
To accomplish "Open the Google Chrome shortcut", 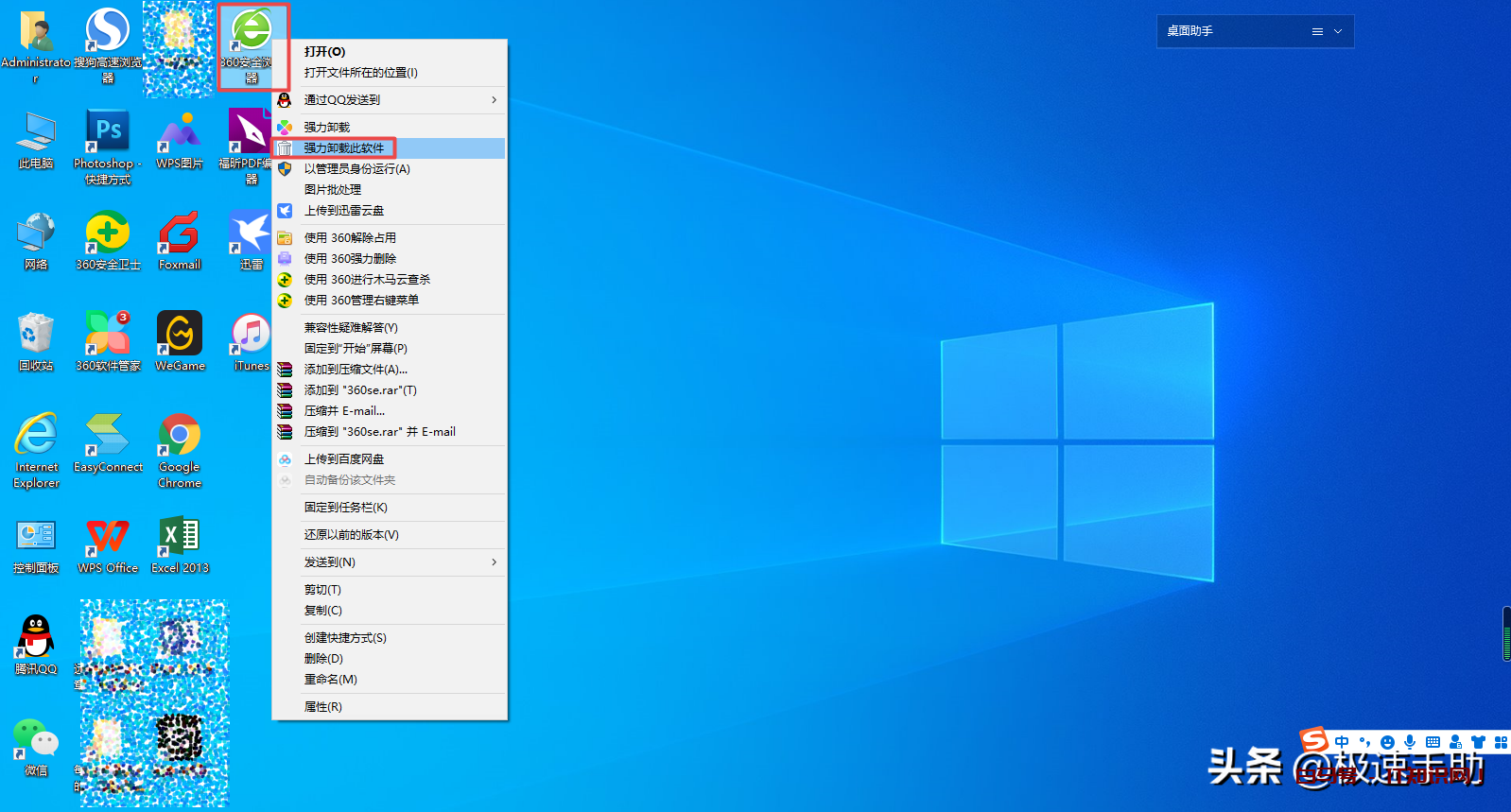I will (180, 438).
